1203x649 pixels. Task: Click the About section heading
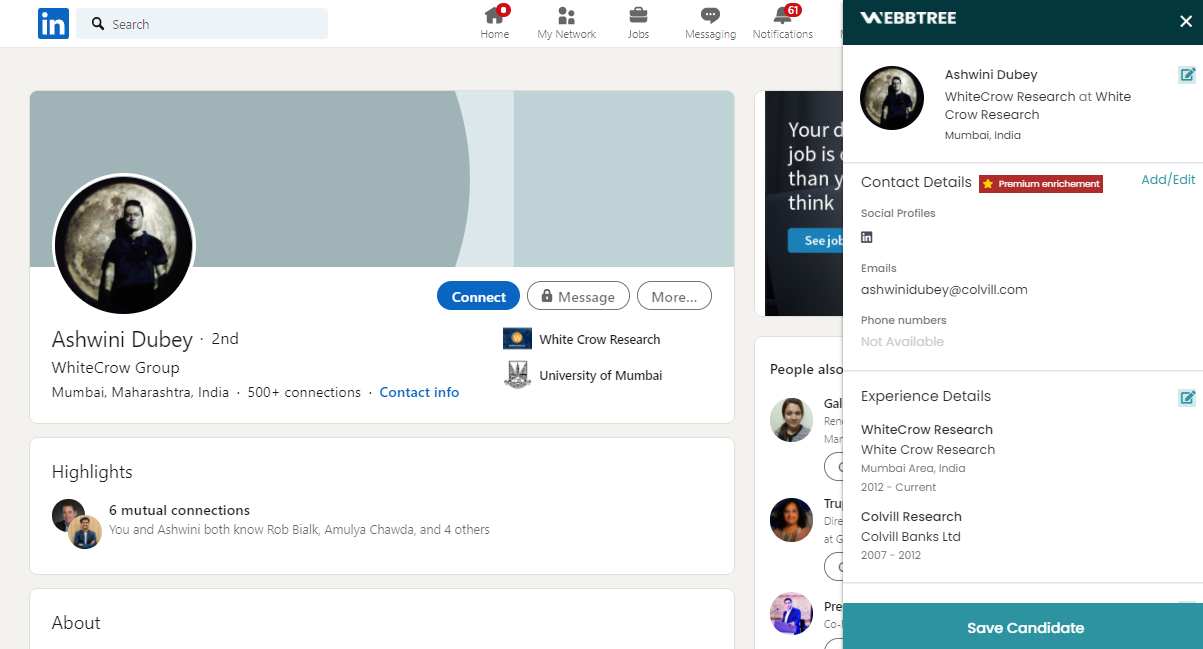[x=76, y=623]
